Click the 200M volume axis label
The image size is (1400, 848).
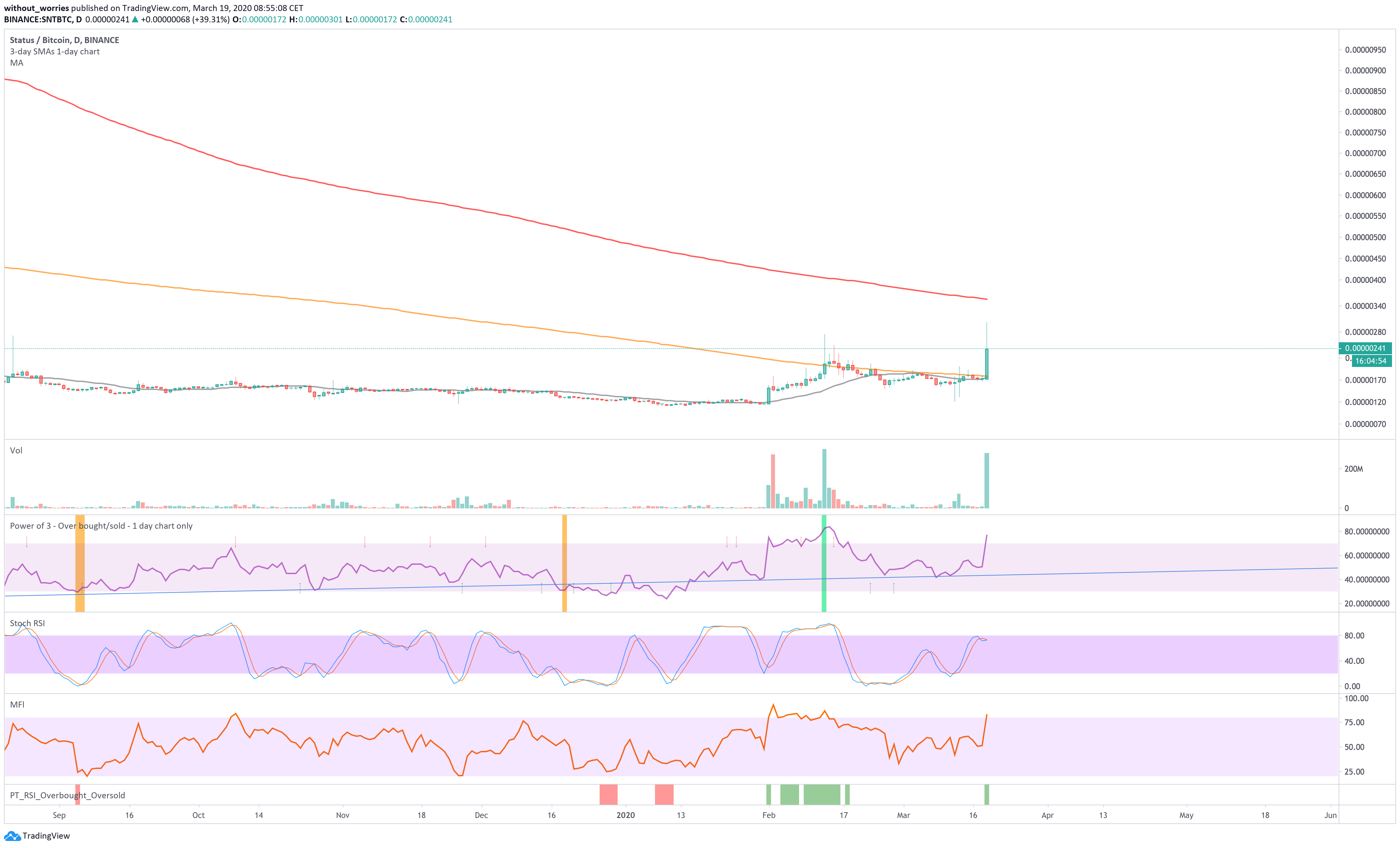coord(1353,469)
